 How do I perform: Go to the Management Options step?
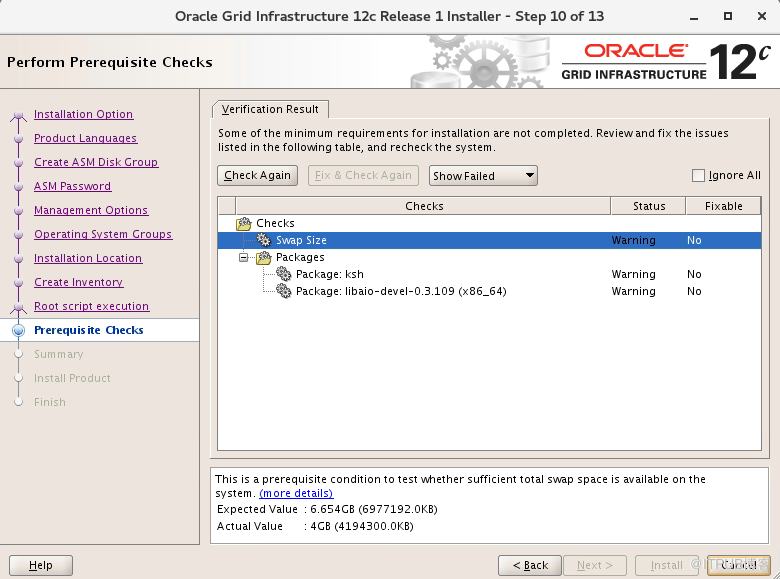tap(91, 210)
